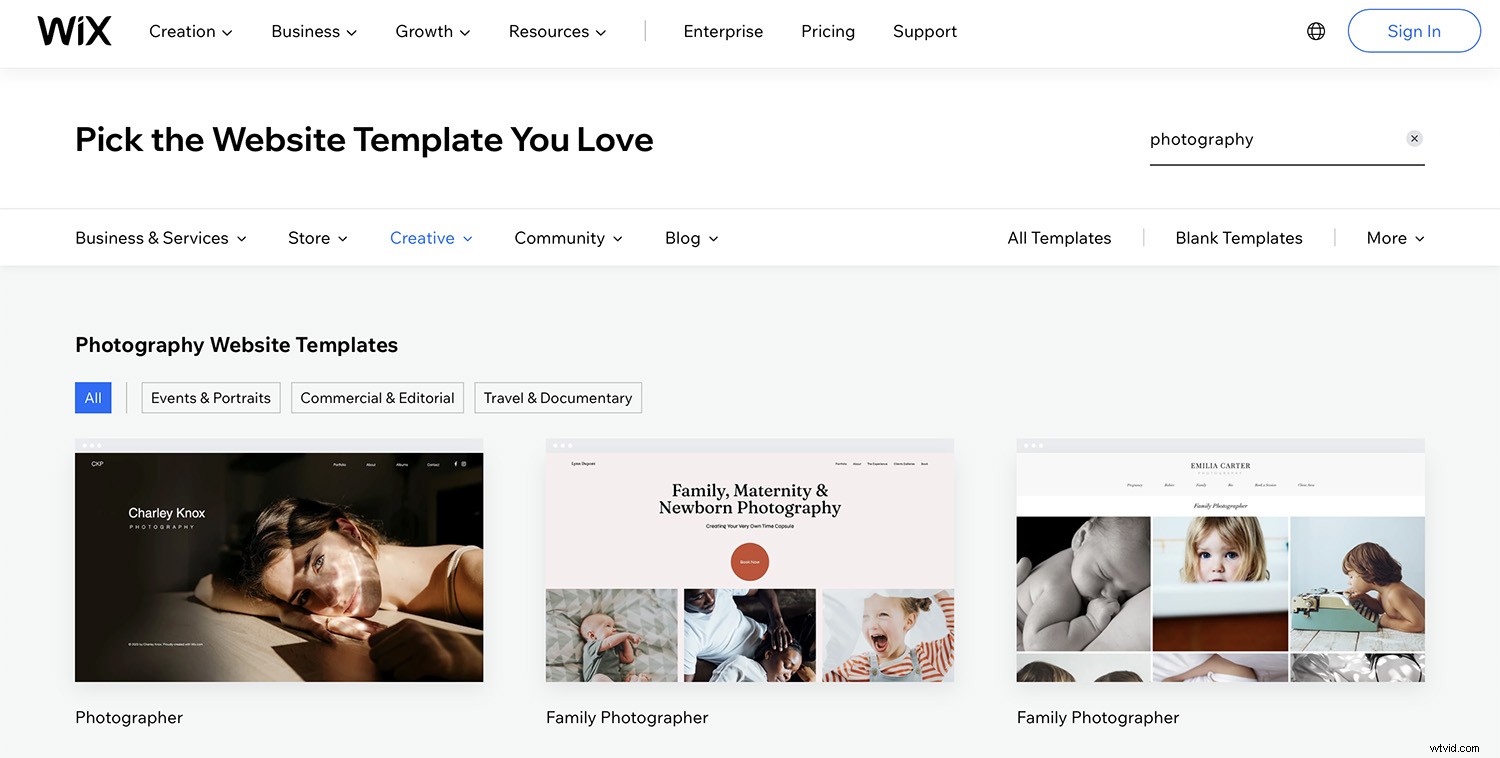Image resolution: width=1500 pixels, height=758 pixels.
Task: Click the Wix logo
Action: 74,30
